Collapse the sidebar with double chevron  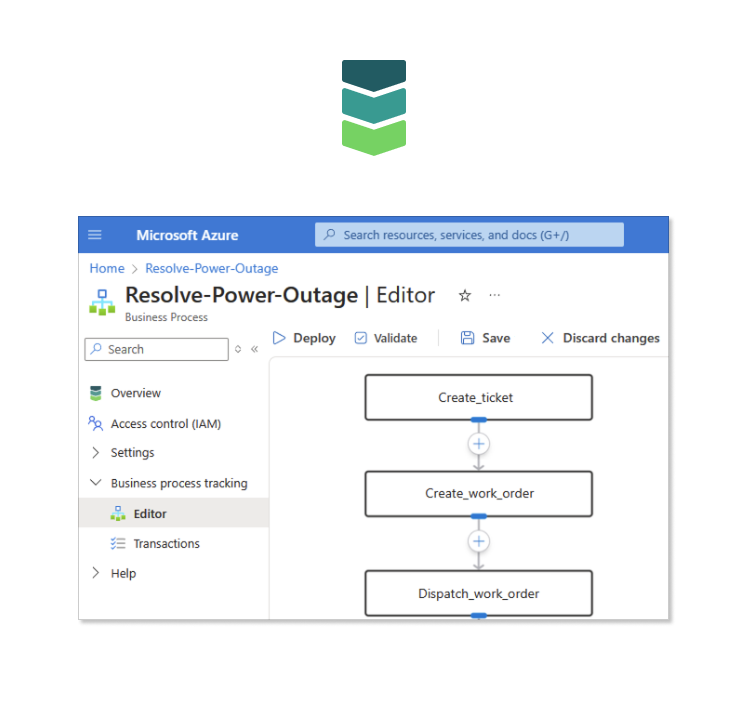(255, 349)
